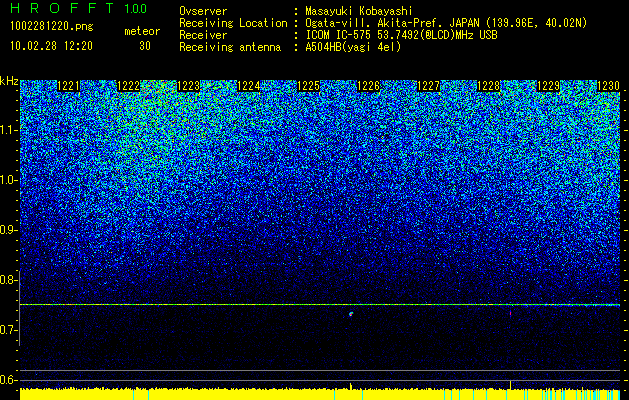629x400 pixels.
Task: Click the meteor count 30
Action: (145, 46)
